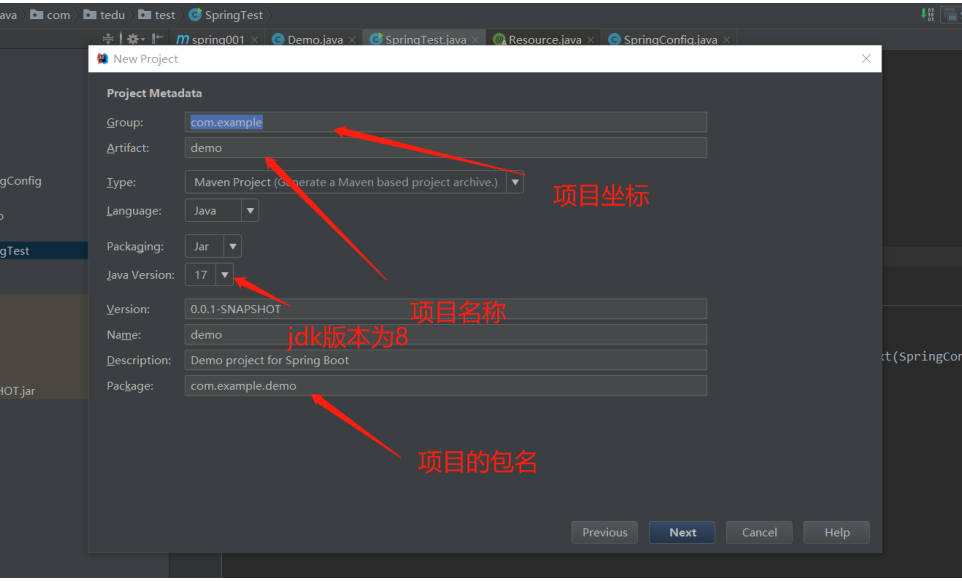The width and height of the screenshot is (962, 581).
Task: Click the SpringTest breadcrumb class
Action: point(226,15)
